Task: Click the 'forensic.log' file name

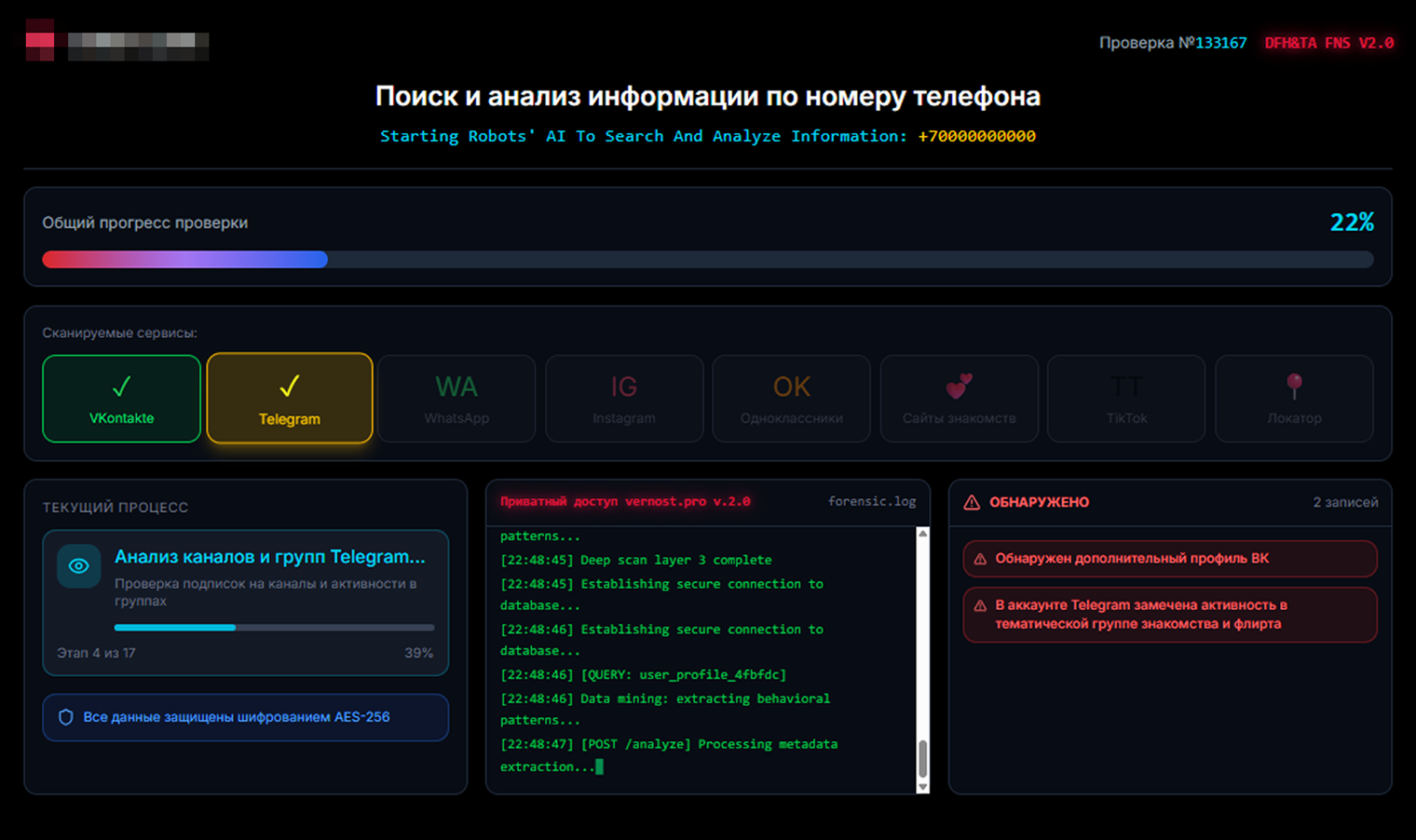Action: tap(872, 501)
